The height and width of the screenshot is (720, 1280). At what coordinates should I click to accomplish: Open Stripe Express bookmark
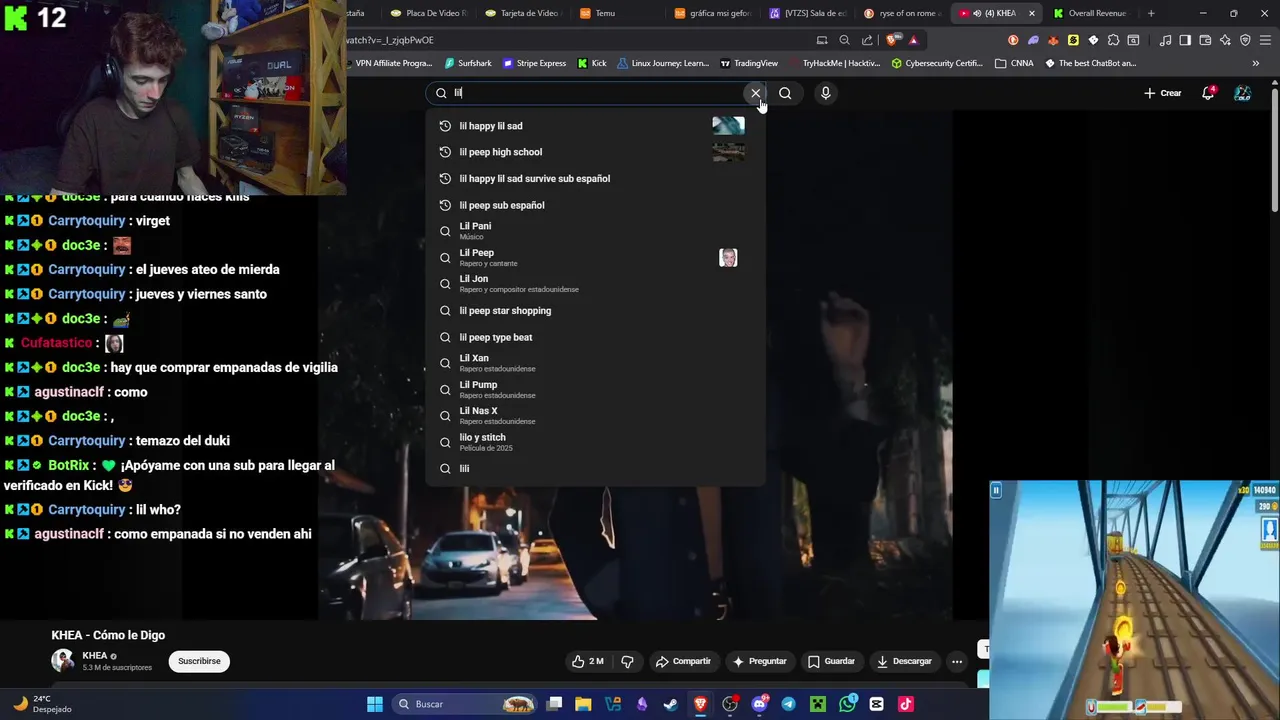click(x=535, y=63)
